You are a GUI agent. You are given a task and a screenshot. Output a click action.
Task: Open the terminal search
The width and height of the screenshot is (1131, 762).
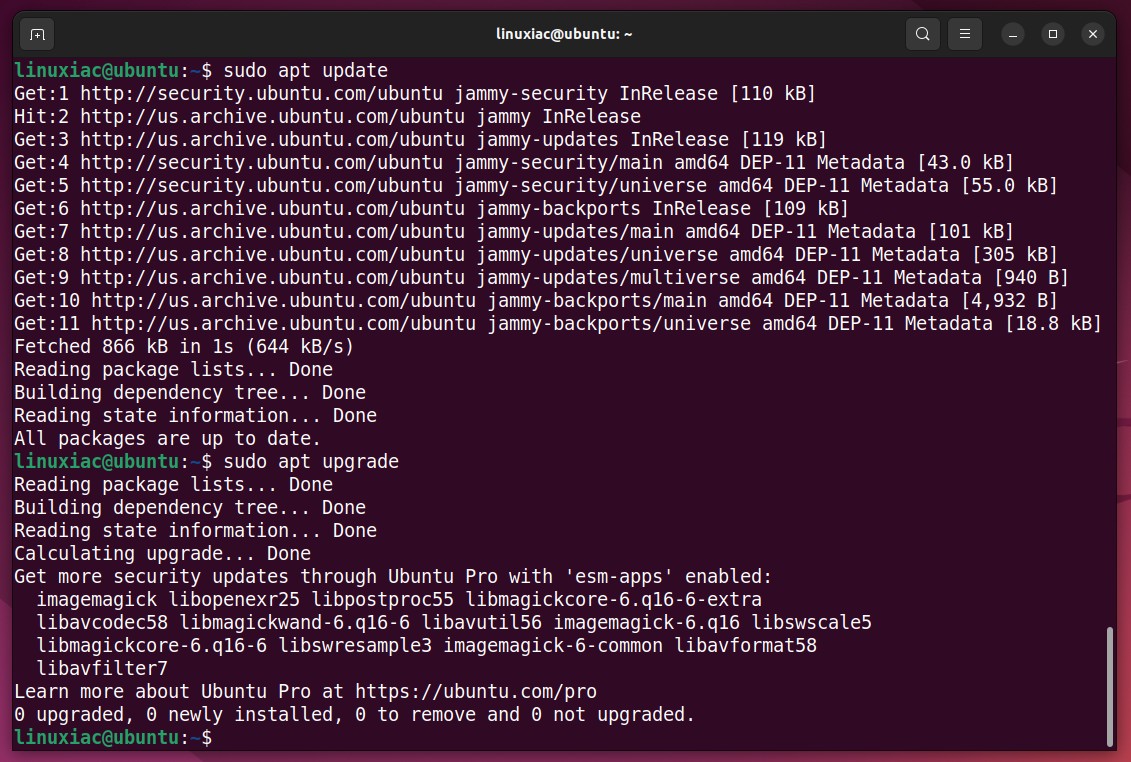click(923, 34)
